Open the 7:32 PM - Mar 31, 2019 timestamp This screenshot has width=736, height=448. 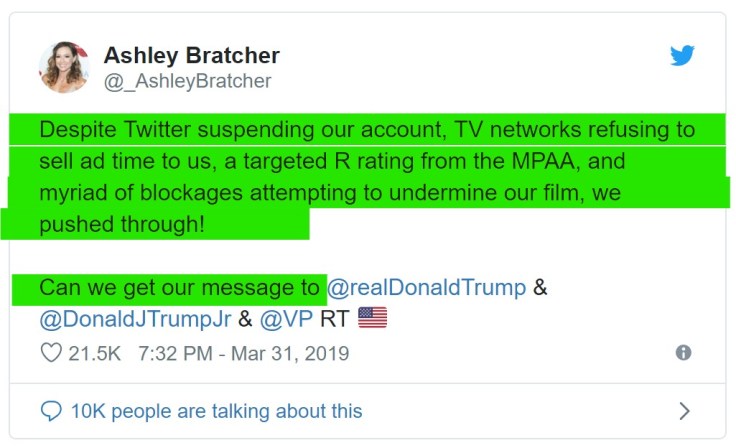click(244, 353)
